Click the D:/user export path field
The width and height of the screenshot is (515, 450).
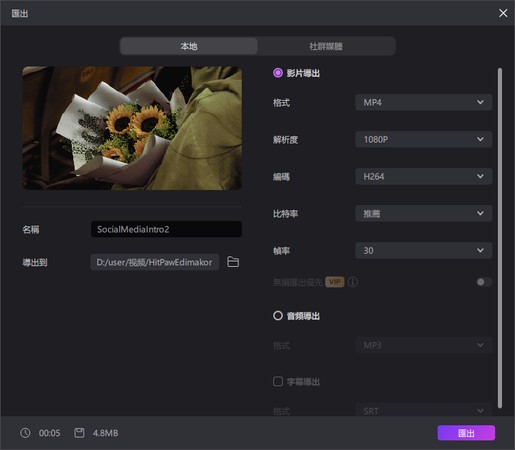[154, 262]
